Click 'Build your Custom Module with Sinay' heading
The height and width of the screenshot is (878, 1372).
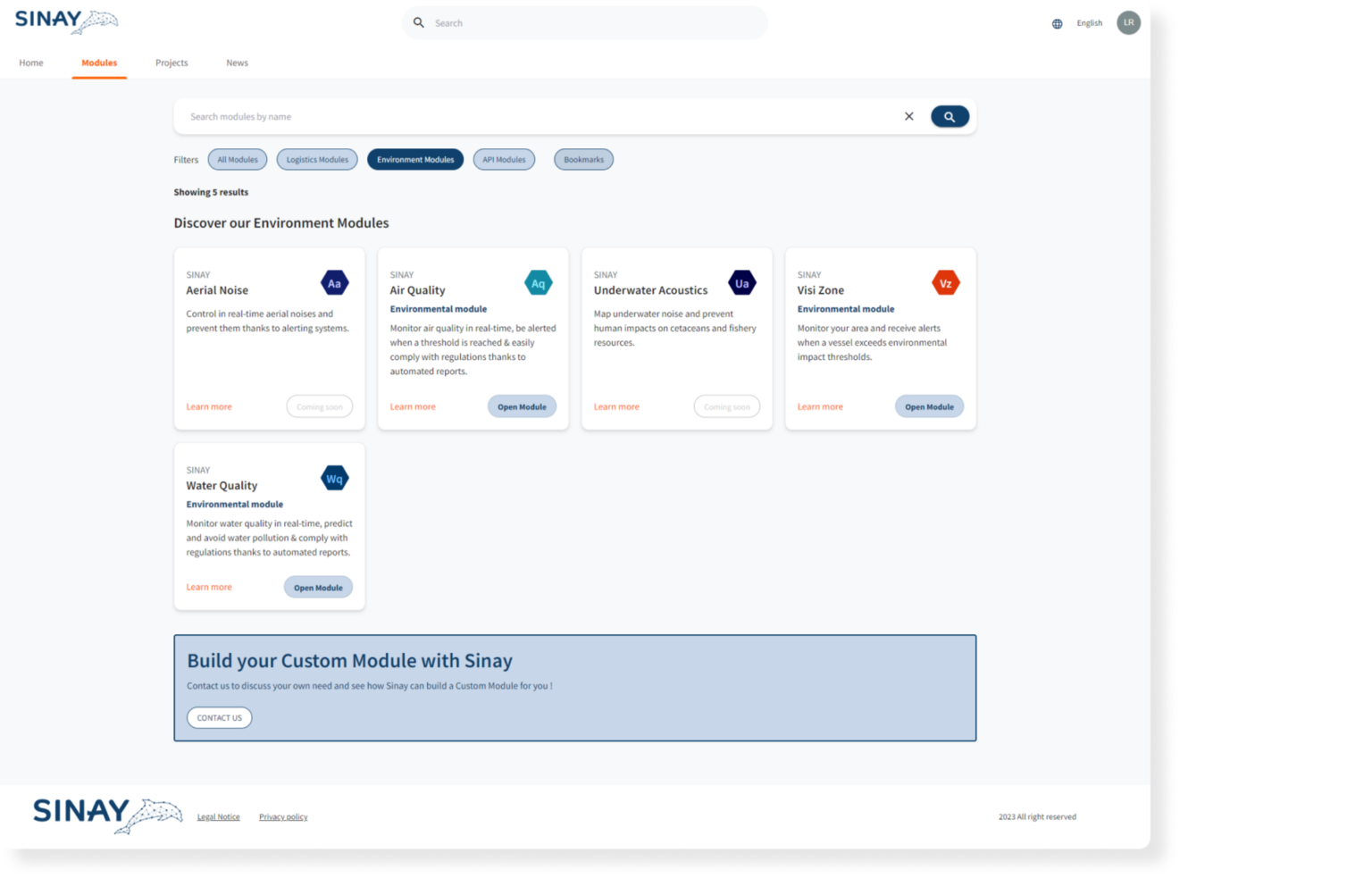pos(349,661)
